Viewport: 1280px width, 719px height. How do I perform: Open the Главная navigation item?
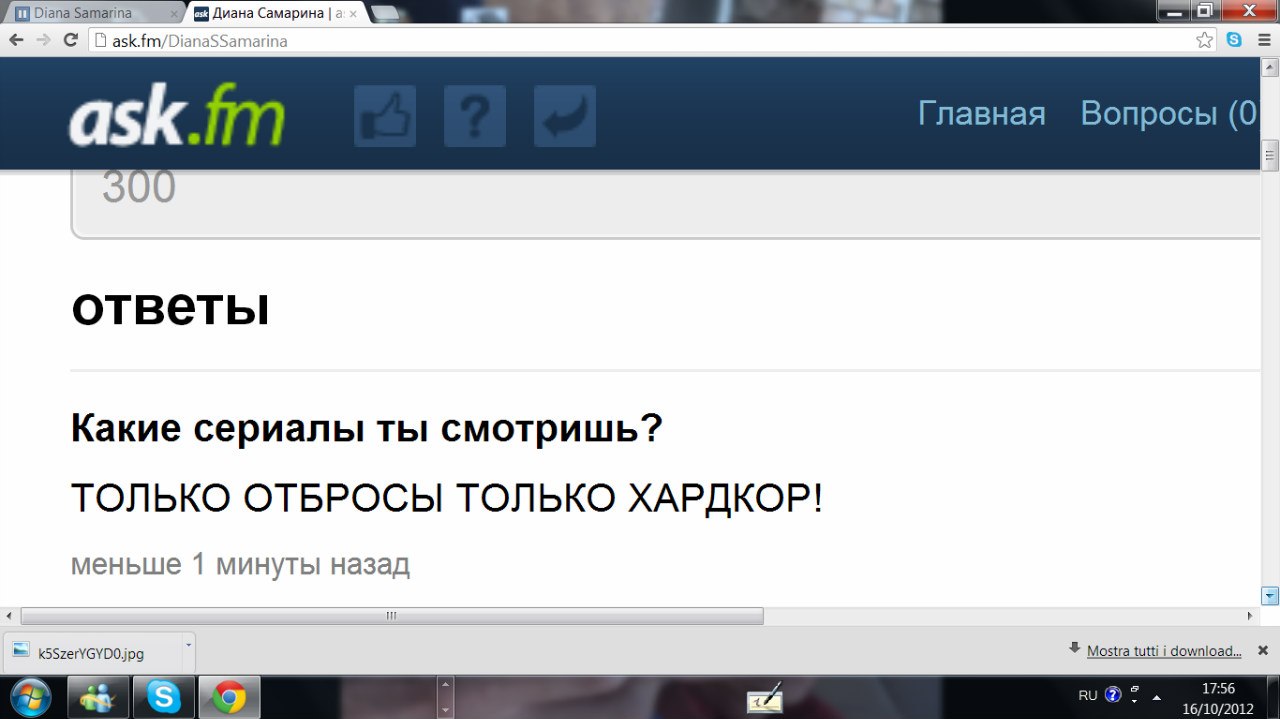(x=982, y=113)
